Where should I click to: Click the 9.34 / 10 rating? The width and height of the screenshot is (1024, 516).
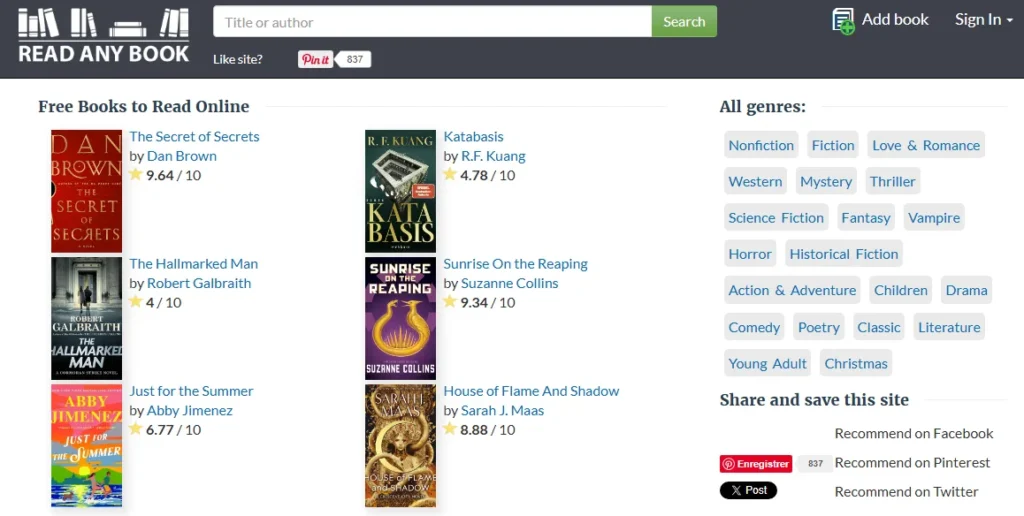tap(487, 303)
